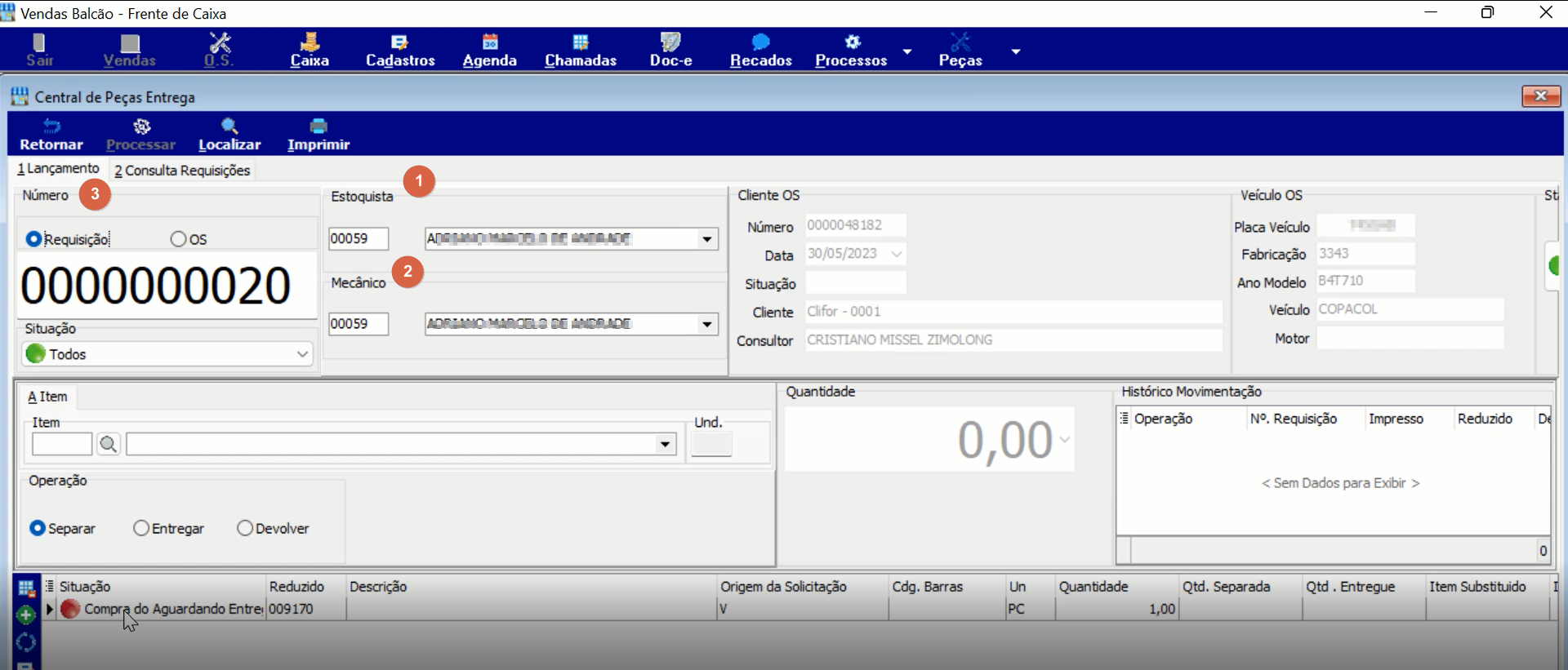This screenshot has width=1568, height=670.
Task: Open the Processos menu arrow
Action: coord(906,51)
